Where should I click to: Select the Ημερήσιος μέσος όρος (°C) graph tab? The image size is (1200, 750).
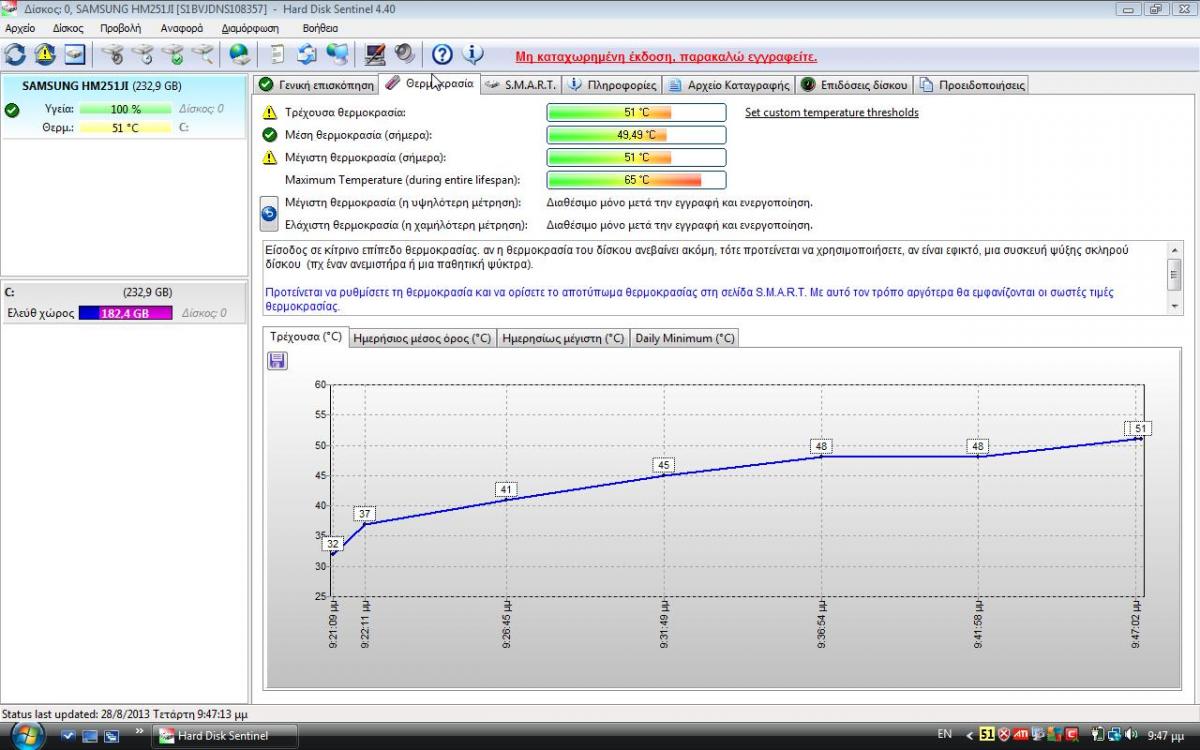click(423, 338)
